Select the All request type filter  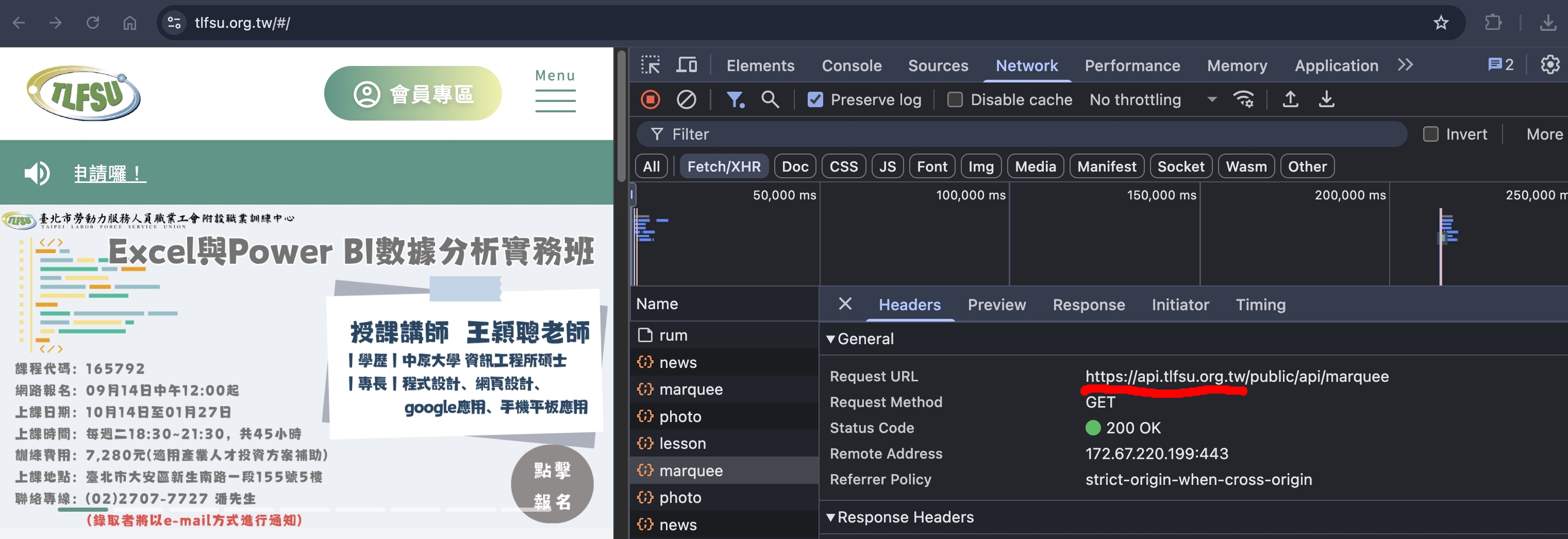(x=652, y=166)
